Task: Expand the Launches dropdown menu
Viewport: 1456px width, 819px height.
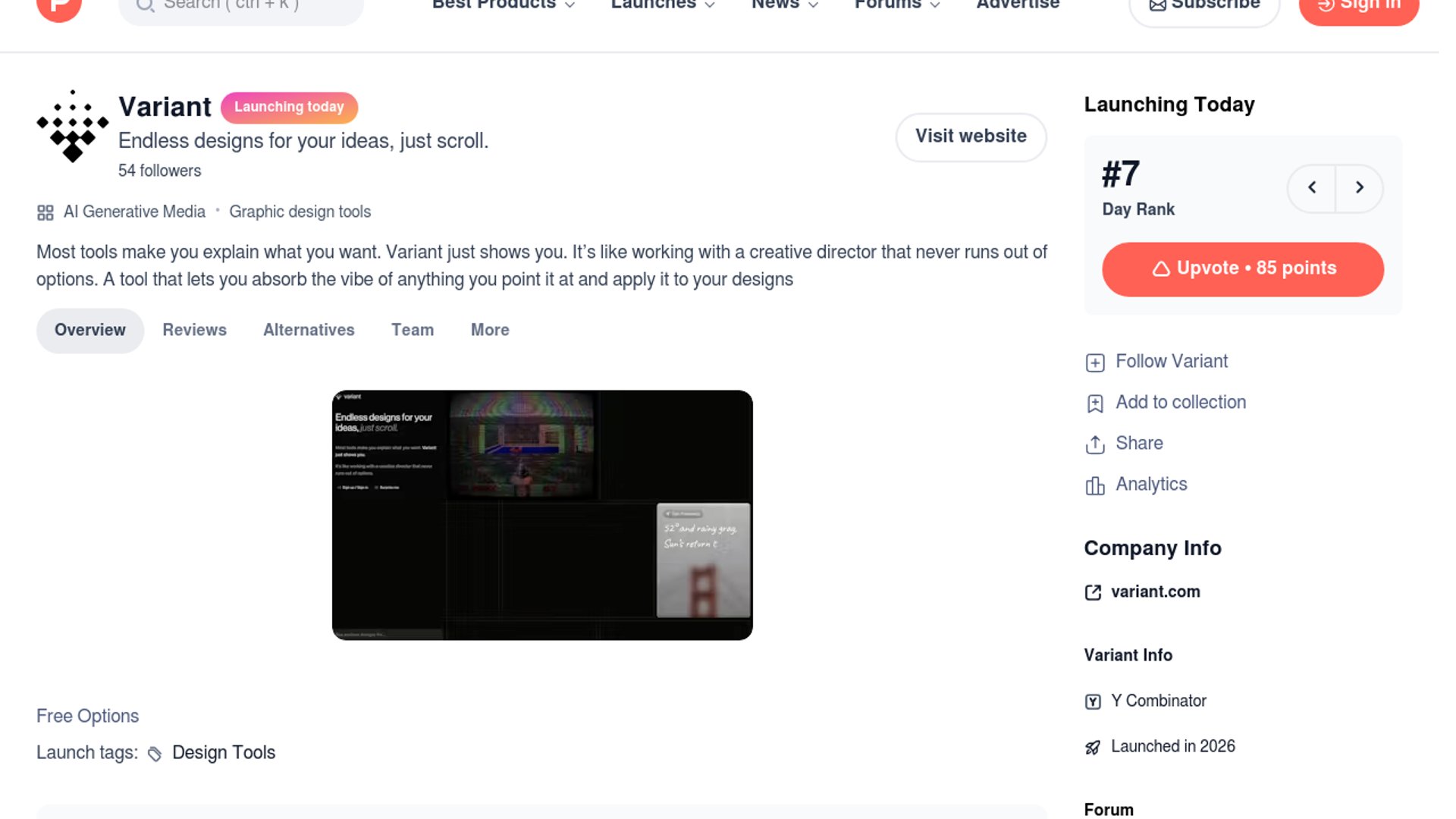Action: [x=662, y=5]
